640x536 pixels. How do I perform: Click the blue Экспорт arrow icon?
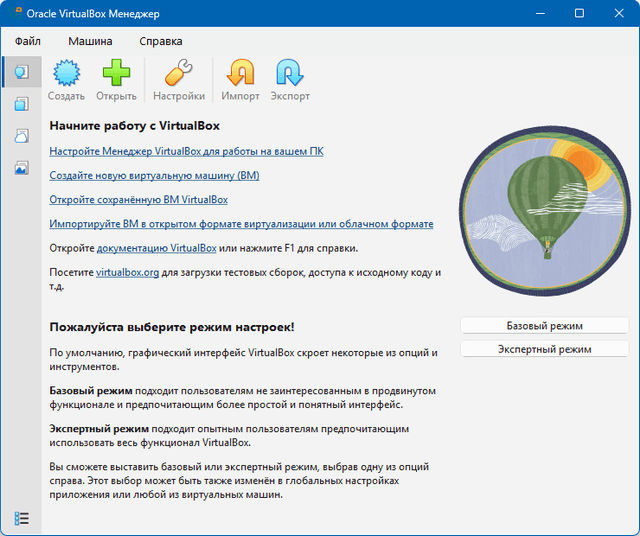coord(289,76)
